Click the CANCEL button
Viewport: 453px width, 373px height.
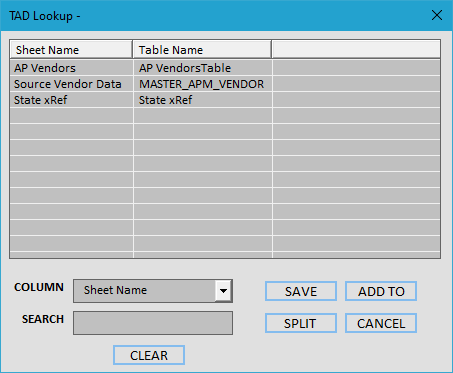(381, 323)
